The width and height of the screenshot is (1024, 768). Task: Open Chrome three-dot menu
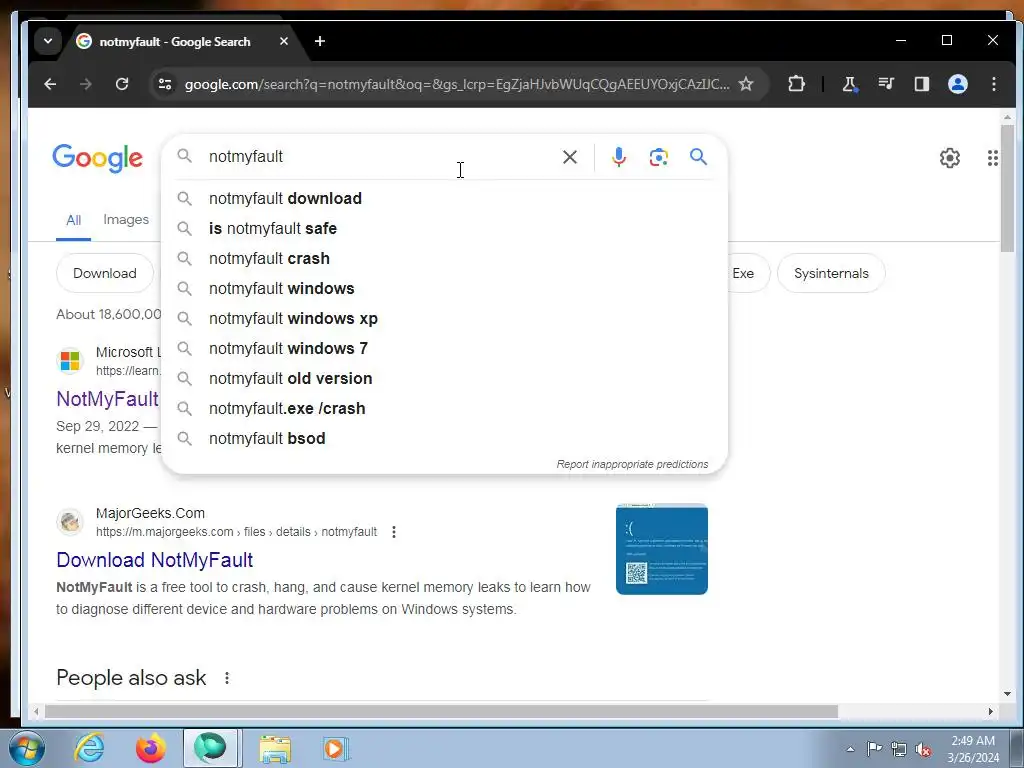point(993,84)
